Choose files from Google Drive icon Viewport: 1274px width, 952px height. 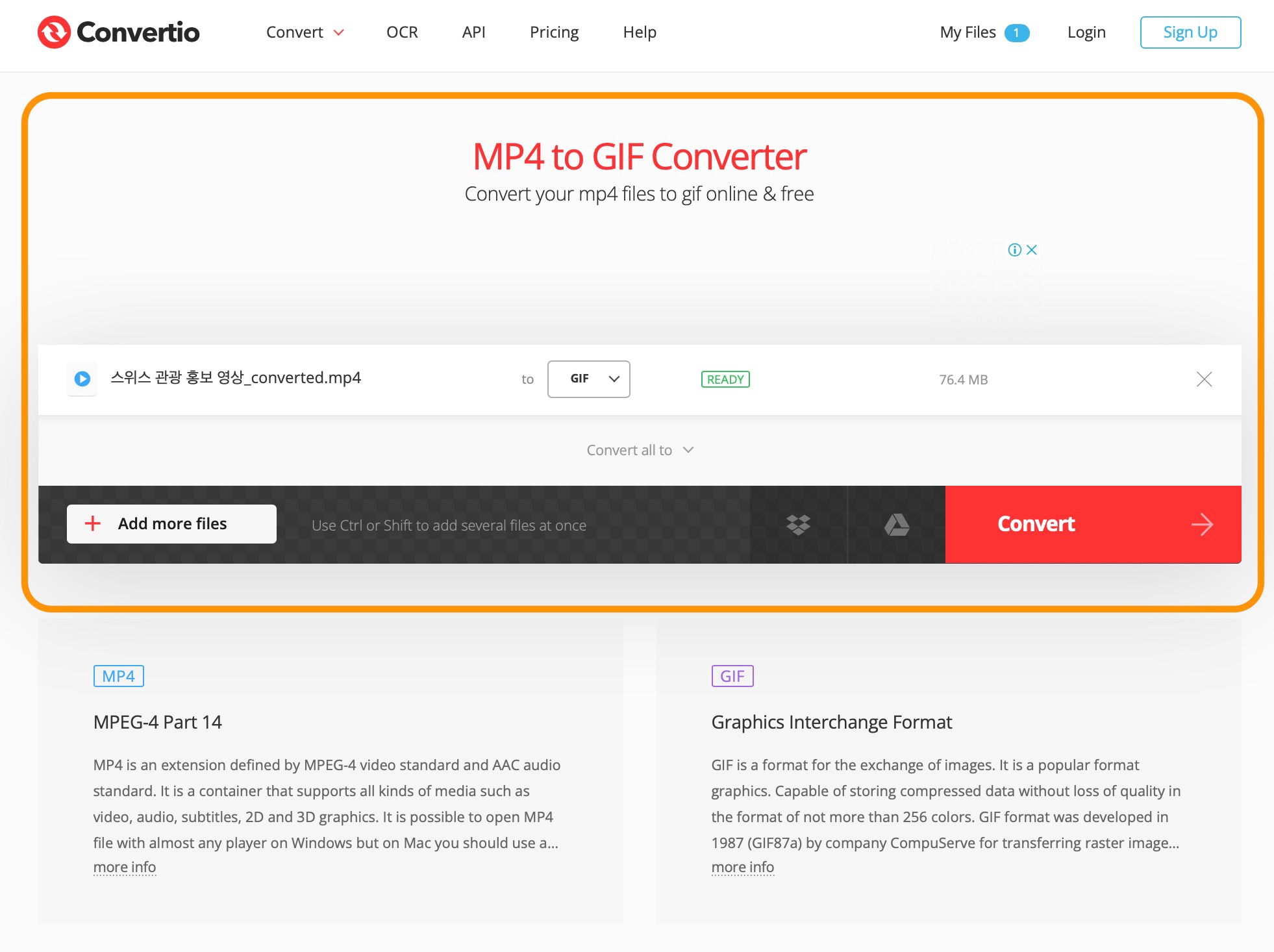pos(897,525)
